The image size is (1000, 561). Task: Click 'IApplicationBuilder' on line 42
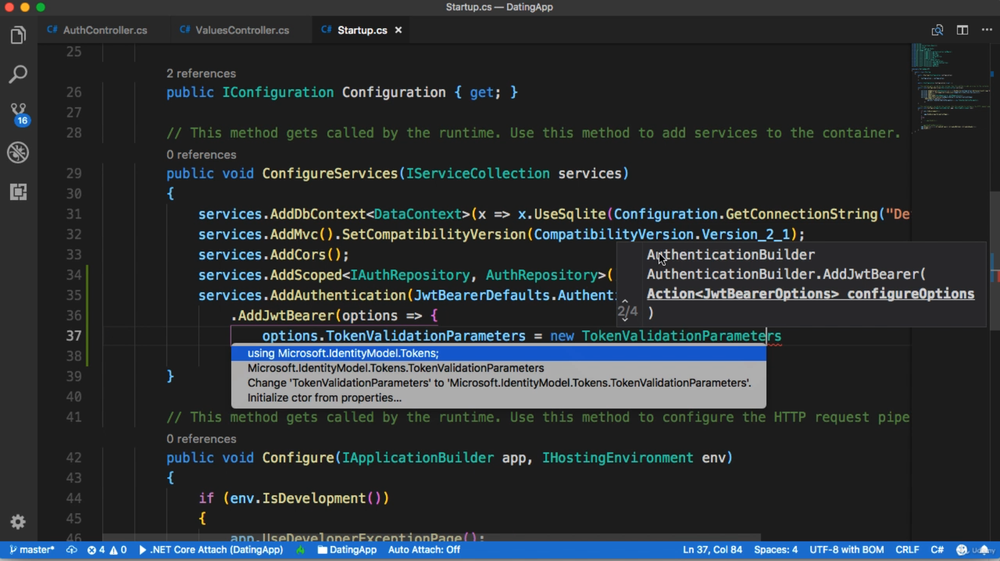coord(418,458)
